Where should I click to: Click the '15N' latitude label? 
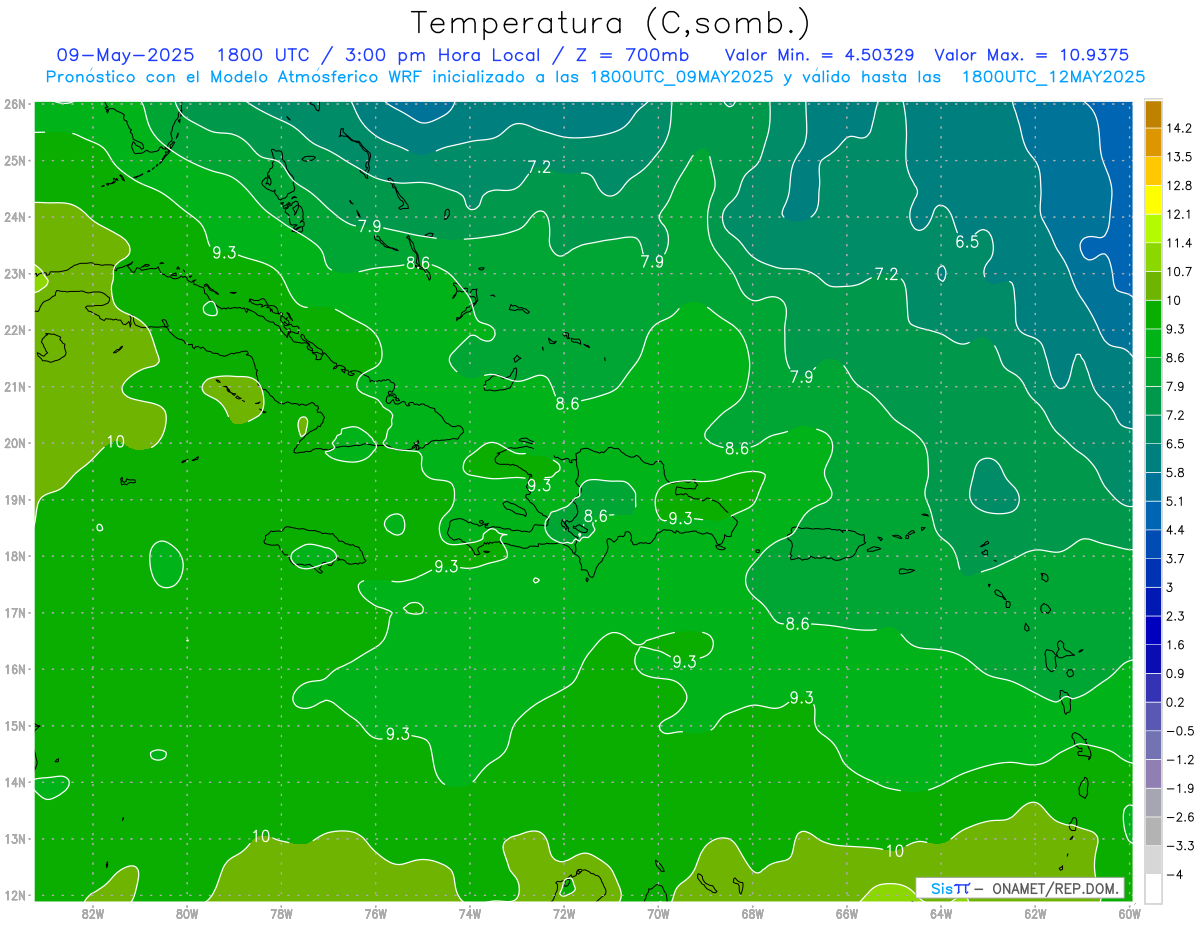15,726
